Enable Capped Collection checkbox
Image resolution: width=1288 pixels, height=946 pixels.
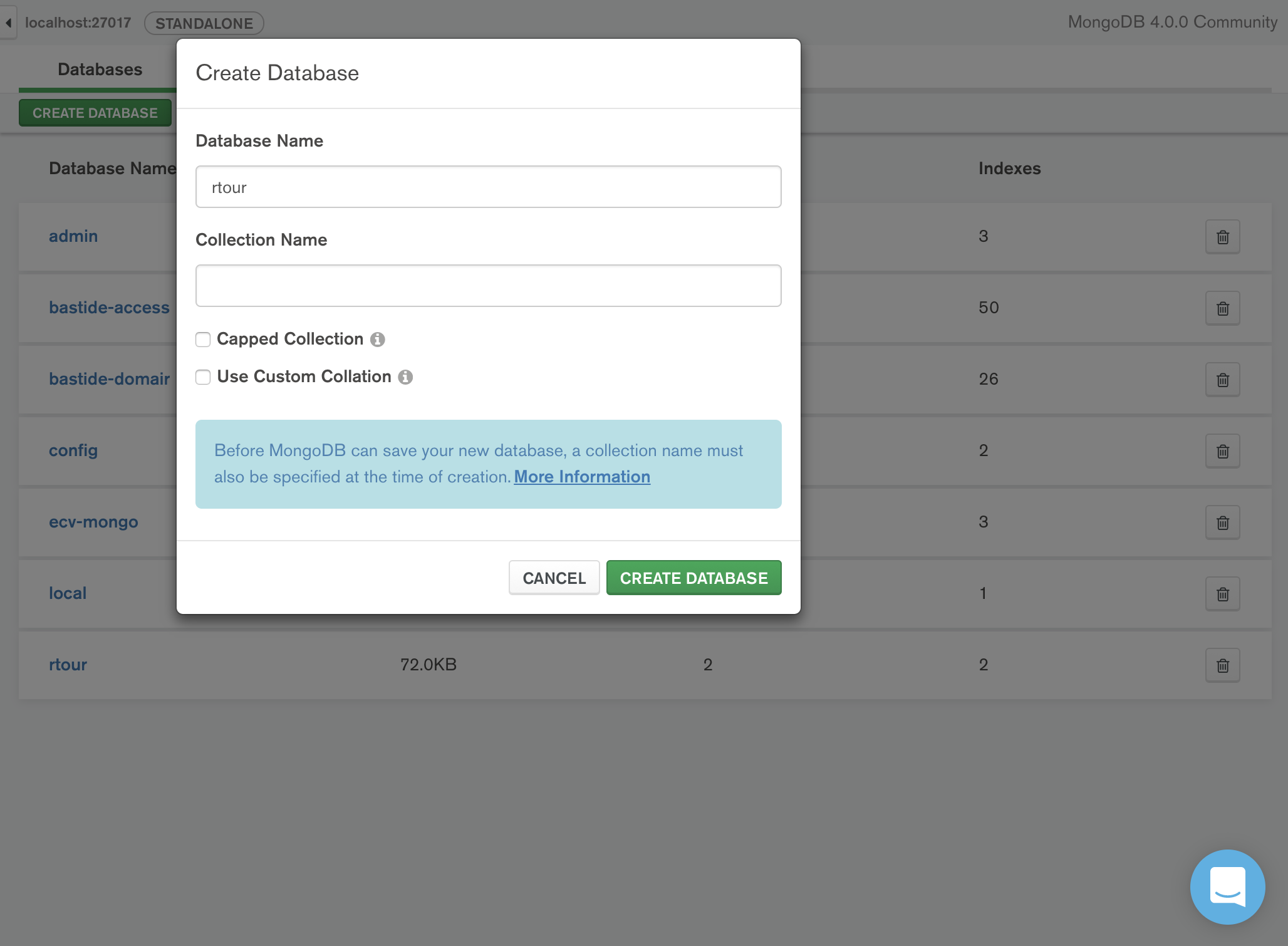point(203,339)
